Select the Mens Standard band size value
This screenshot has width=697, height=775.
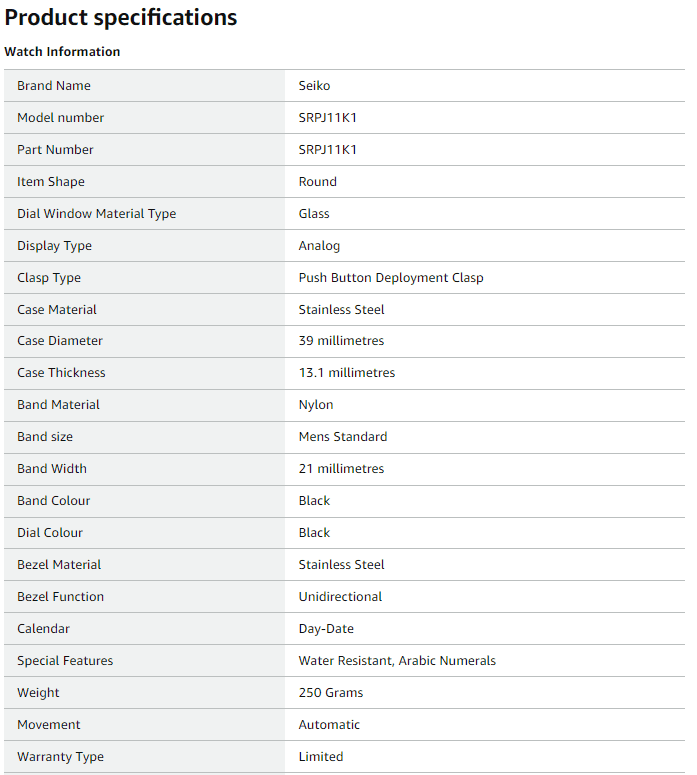click(343, 437)
